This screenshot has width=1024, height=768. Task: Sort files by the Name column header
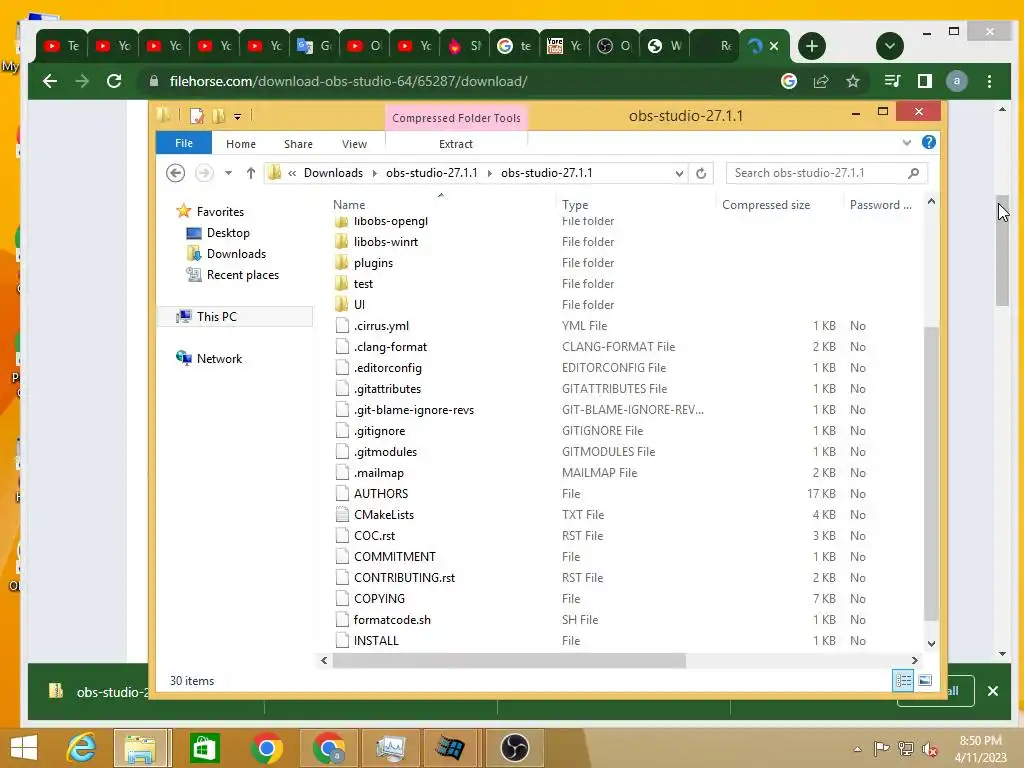click(440, 204)
